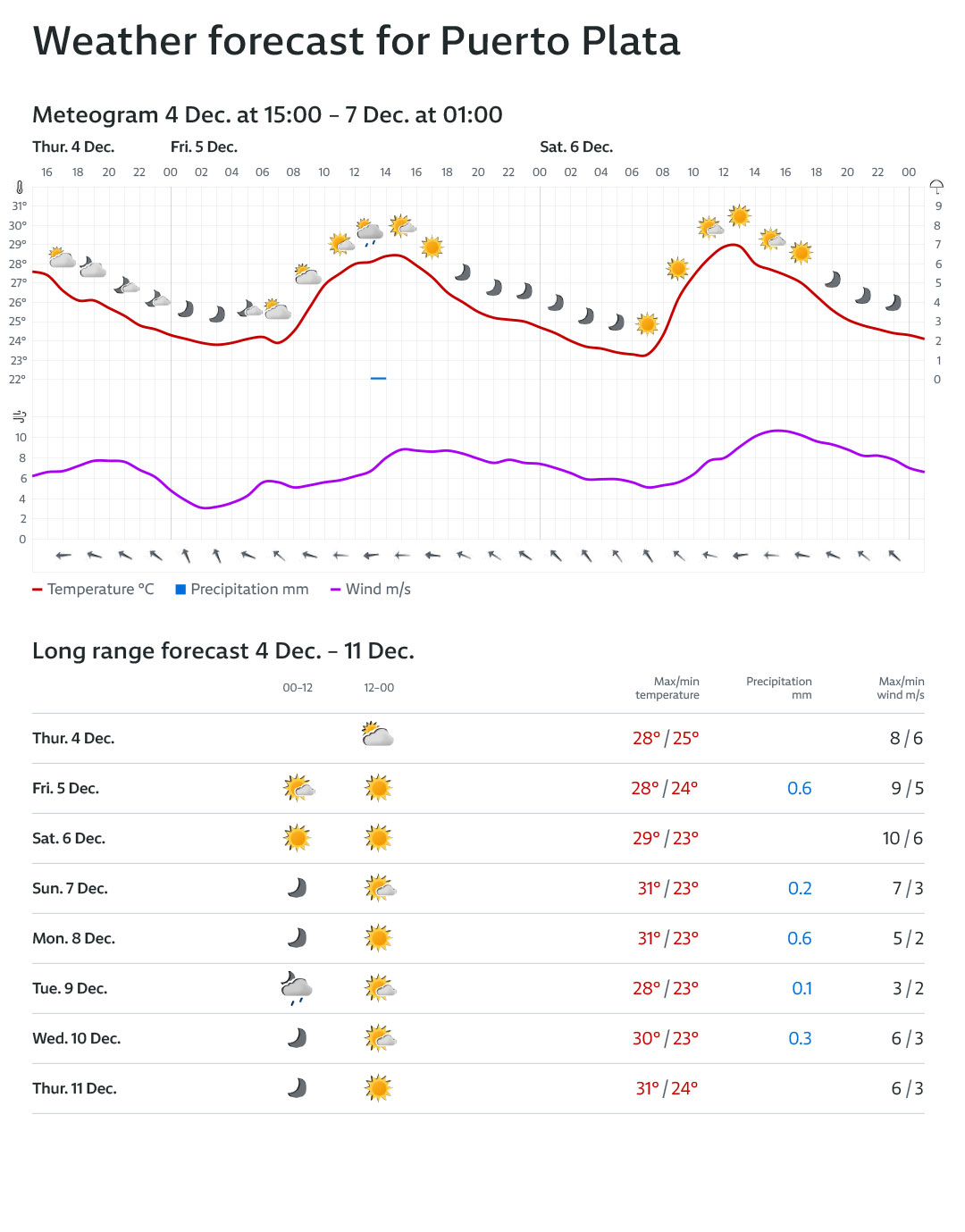This screenshot has height=1232, width=965.
Task: Click the sun icon for Mon. 8 Dec.
Action: (x=378, y=938)
